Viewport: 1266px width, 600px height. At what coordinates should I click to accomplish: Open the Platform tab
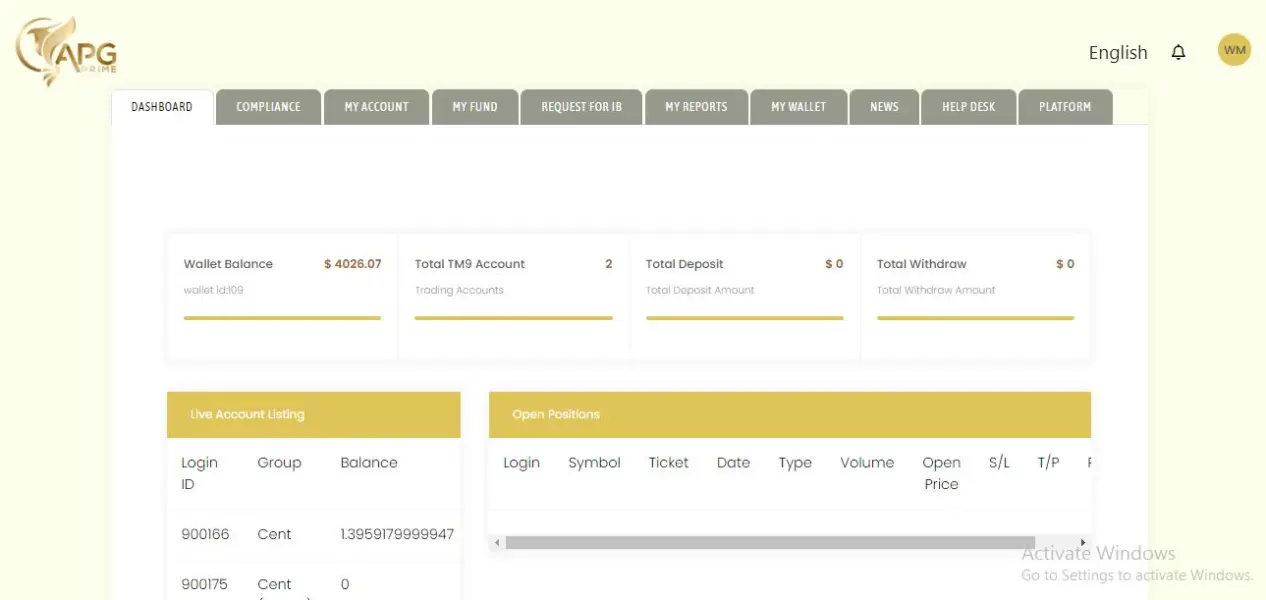click(1064, 107)
